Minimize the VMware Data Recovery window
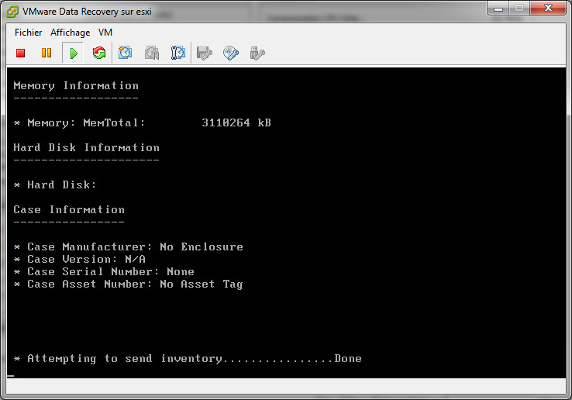The height and width of the screenshot is (400, 572). 498,9
